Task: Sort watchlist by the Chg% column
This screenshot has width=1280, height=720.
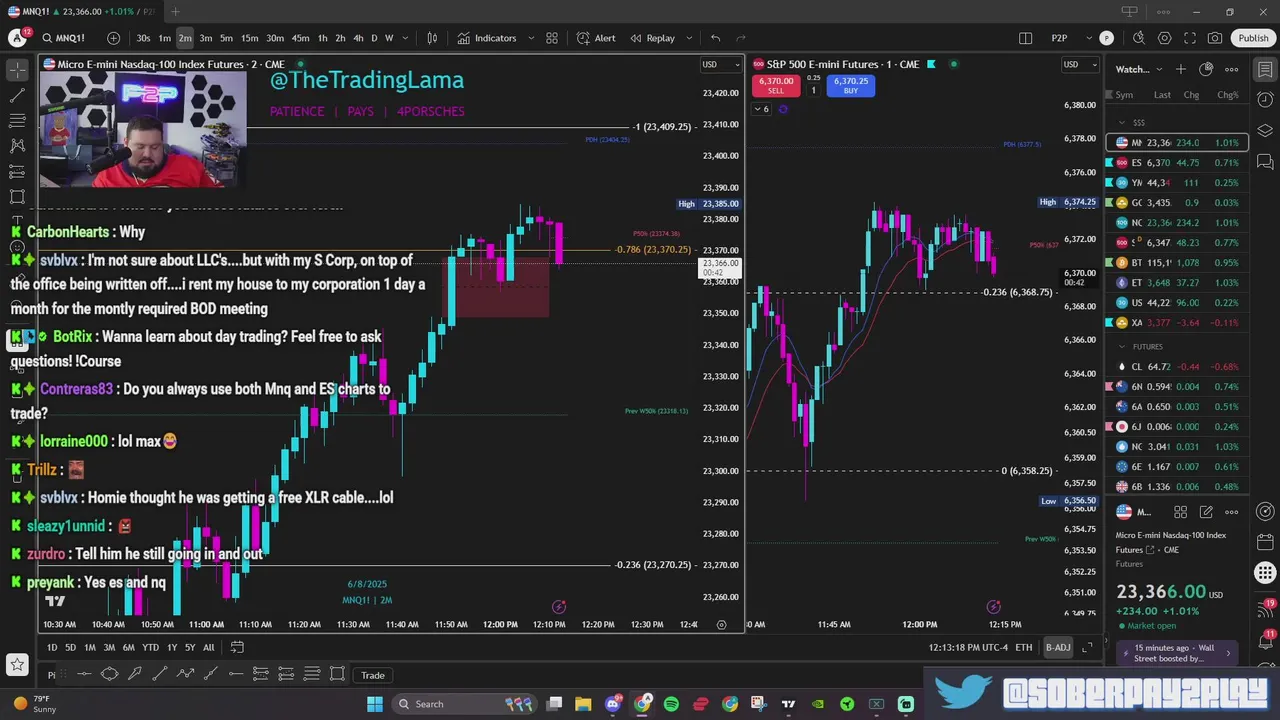Action: point(1227,95)
